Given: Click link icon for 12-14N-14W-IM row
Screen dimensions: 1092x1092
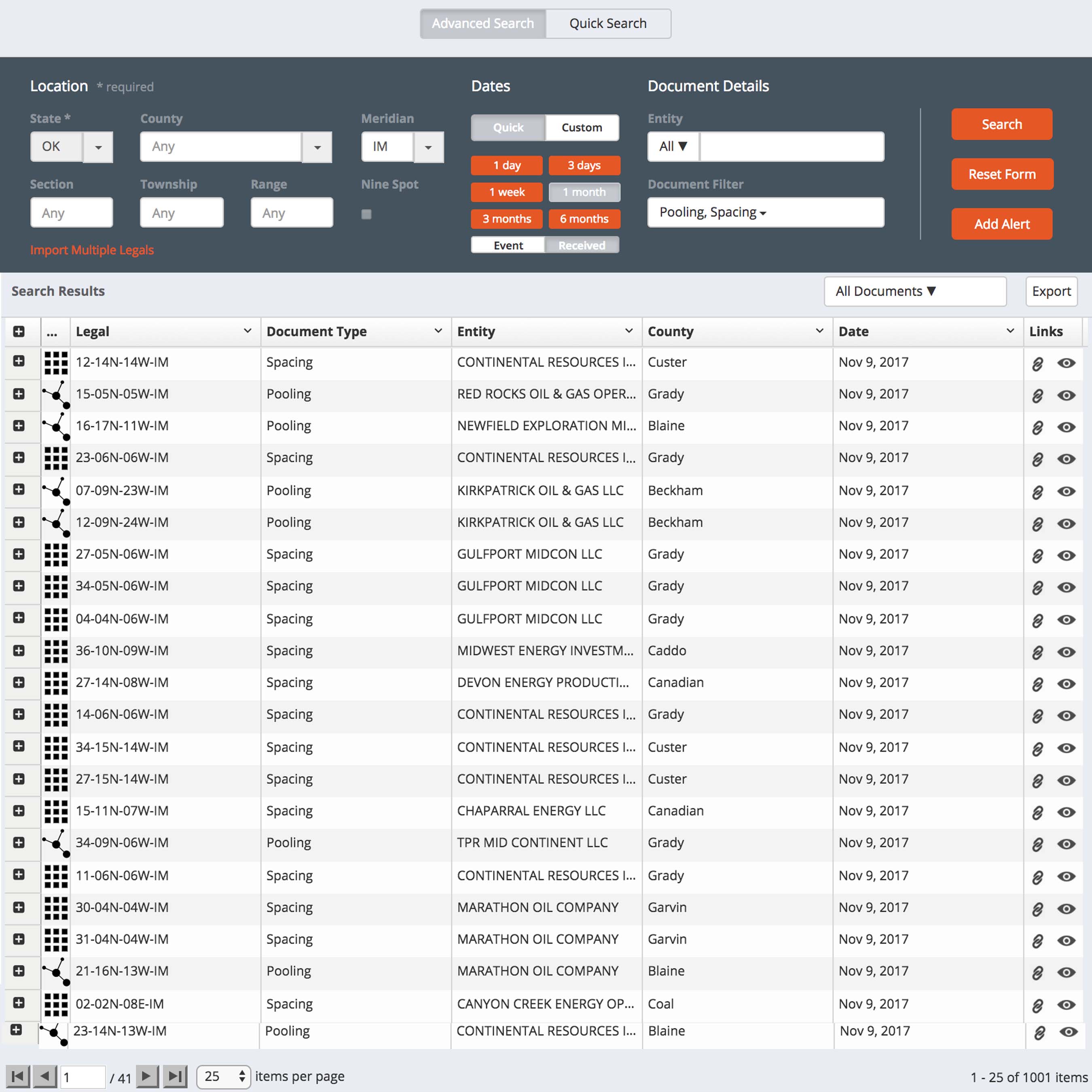Looking at the screenshot, I should [1037, 364].
